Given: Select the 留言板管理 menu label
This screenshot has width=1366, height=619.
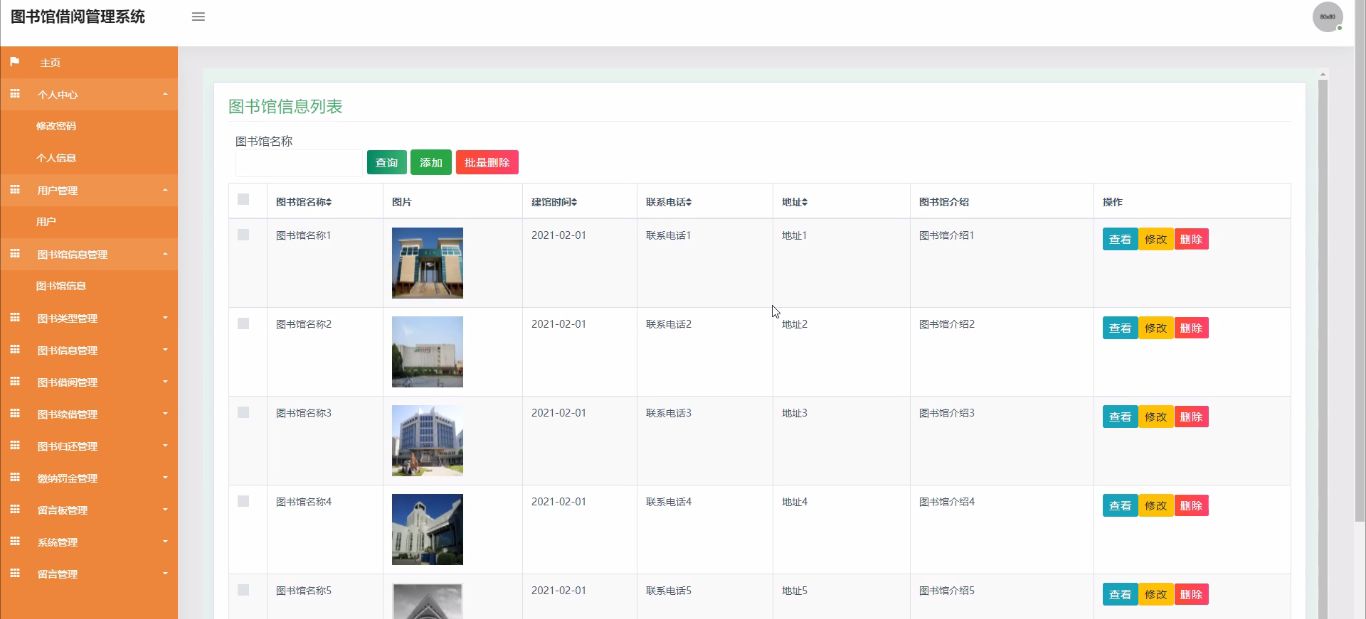Looking at the screenshot, I should click(x=62, y=510).
